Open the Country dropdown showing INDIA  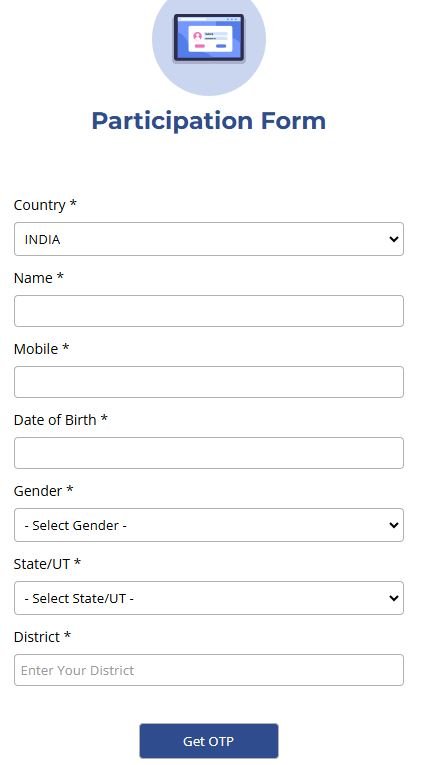tap(209, 239)
